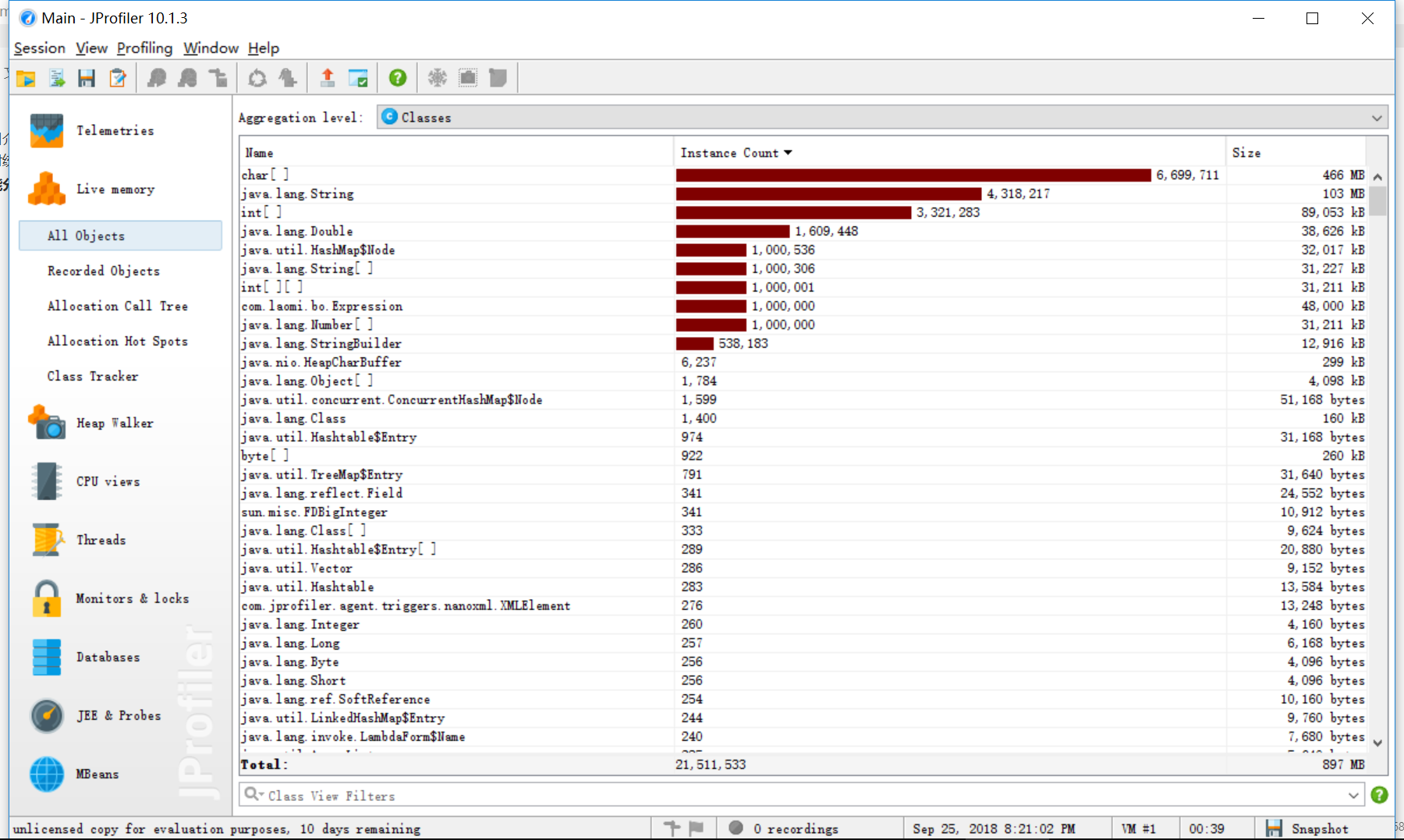Select the java.lang.StringBuilder row

pyautogui.click(x=803, y=343)
